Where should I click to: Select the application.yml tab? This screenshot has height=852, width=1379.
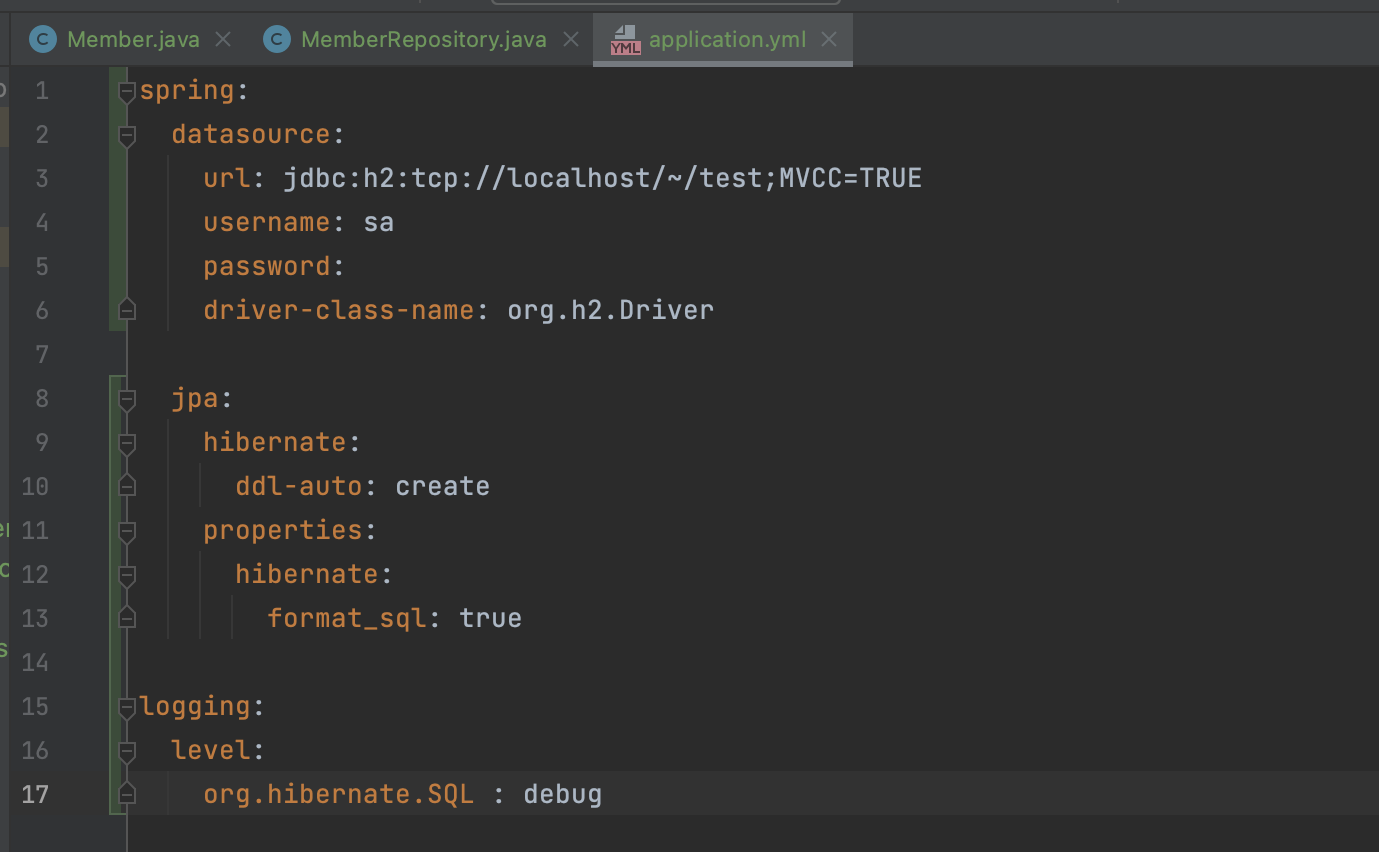point(727,40)
